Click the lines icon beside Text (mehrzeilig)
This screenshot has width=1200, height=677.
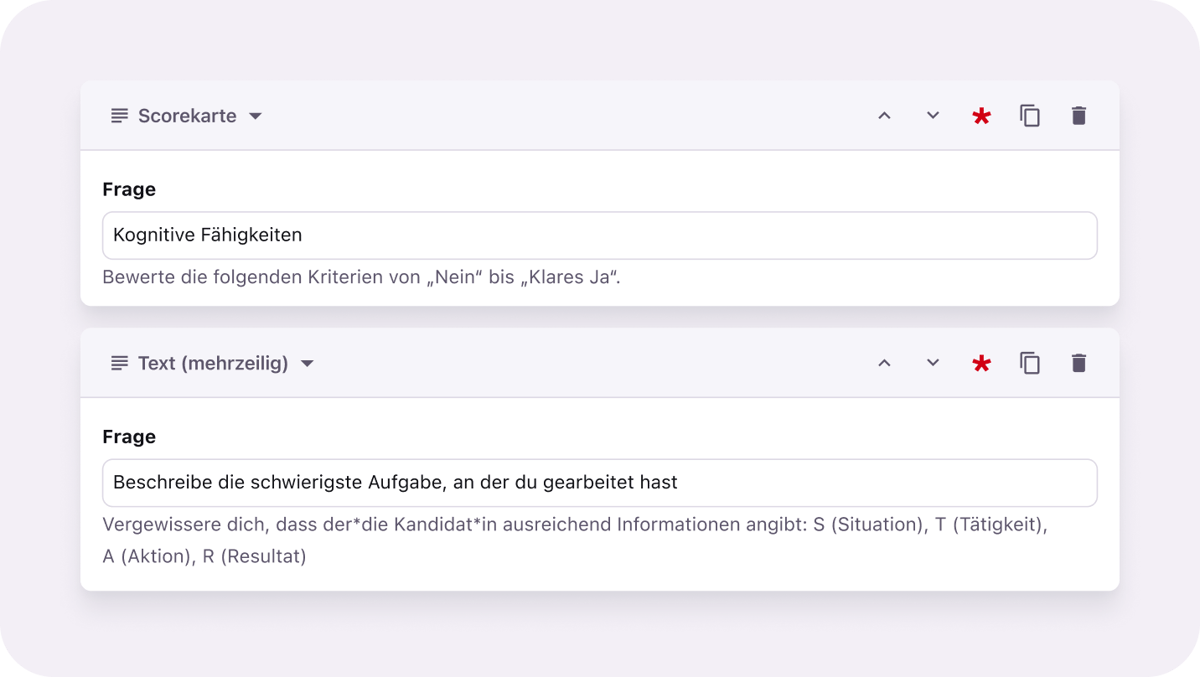click(x=119, y=363)
